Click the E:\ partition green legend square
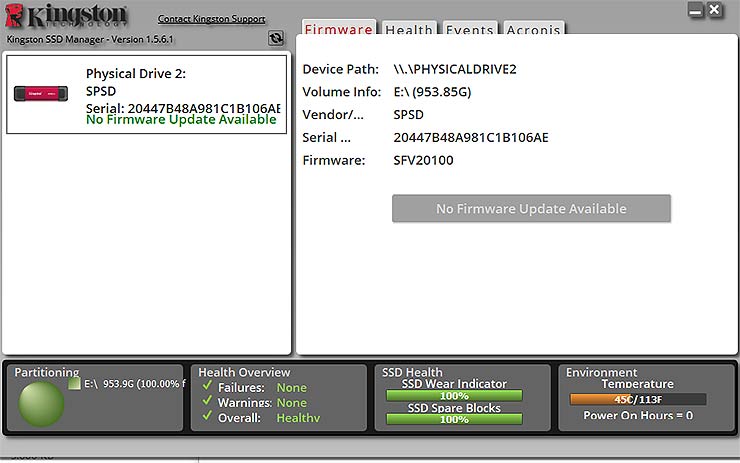 (74, 384)
